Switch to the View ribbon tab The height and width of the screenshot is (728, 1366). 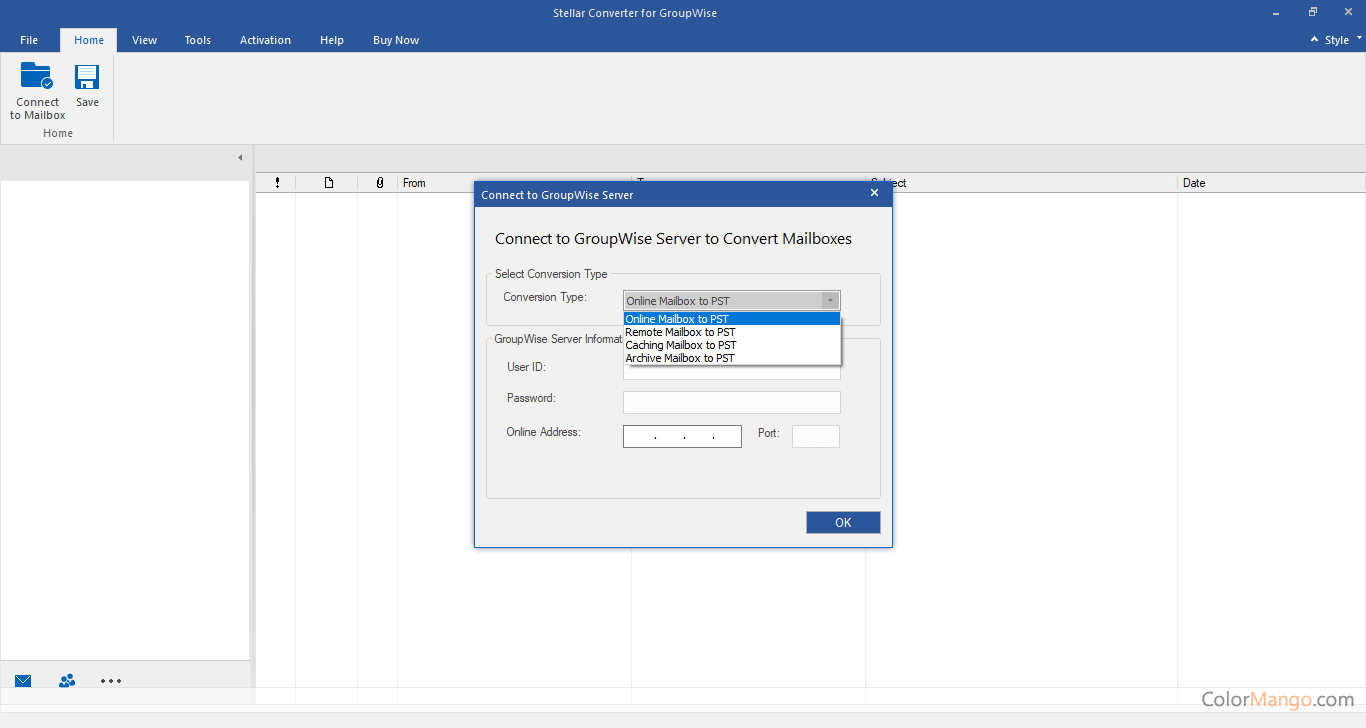145,40
